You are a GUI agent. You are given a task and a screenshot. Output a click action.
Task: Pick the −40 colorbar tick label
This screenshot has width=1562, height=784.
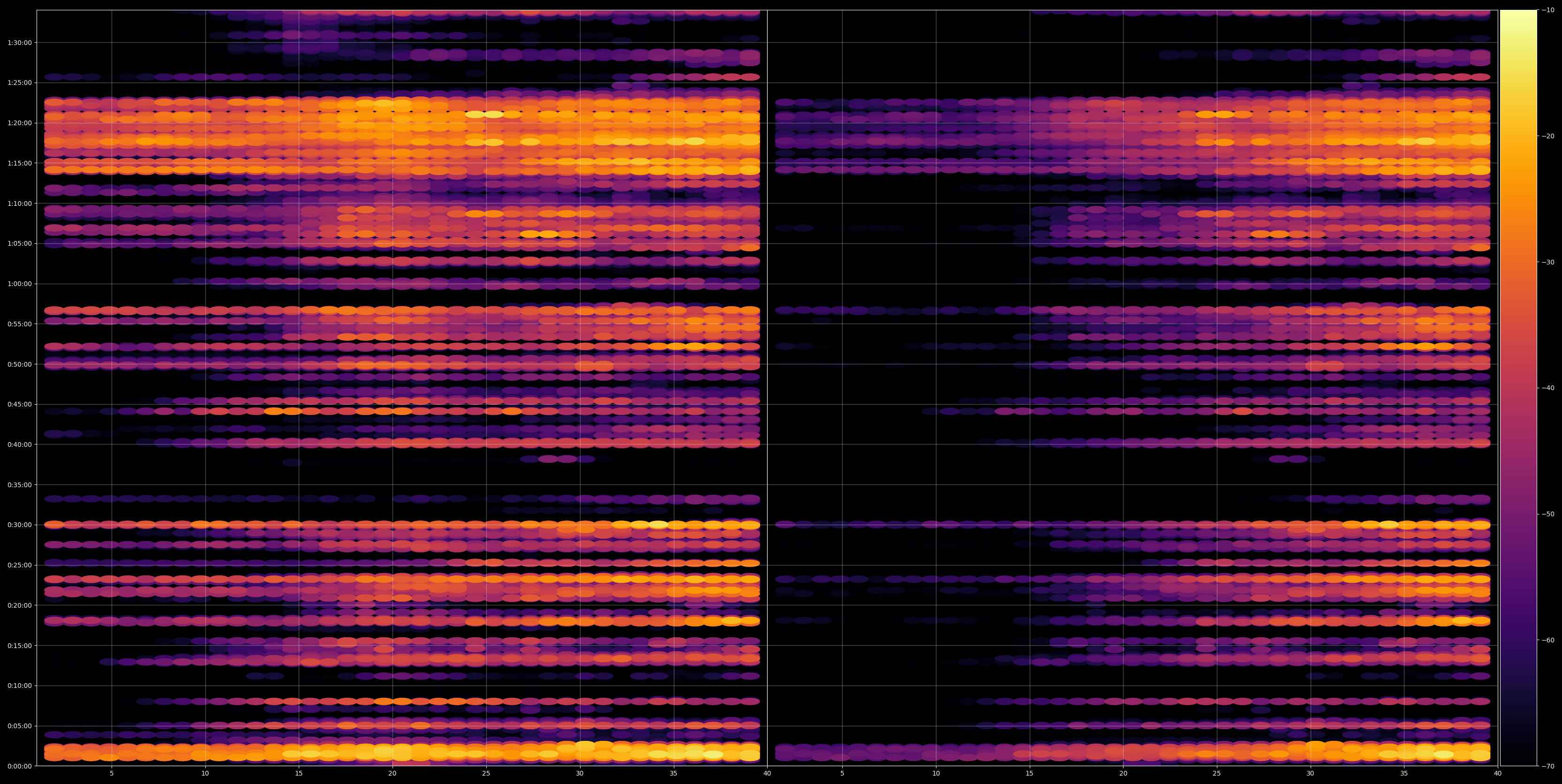coord(1547,388)
